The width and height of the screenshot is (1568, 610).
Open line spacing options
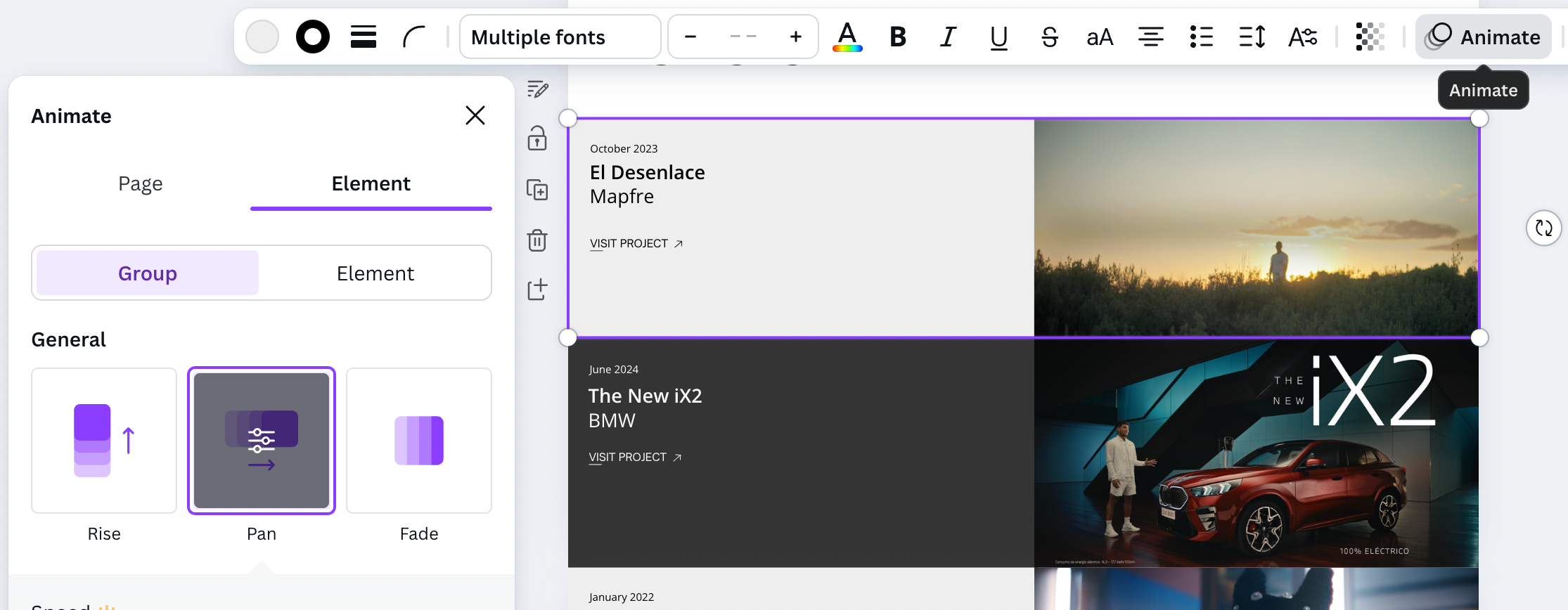pos(1252,37)
